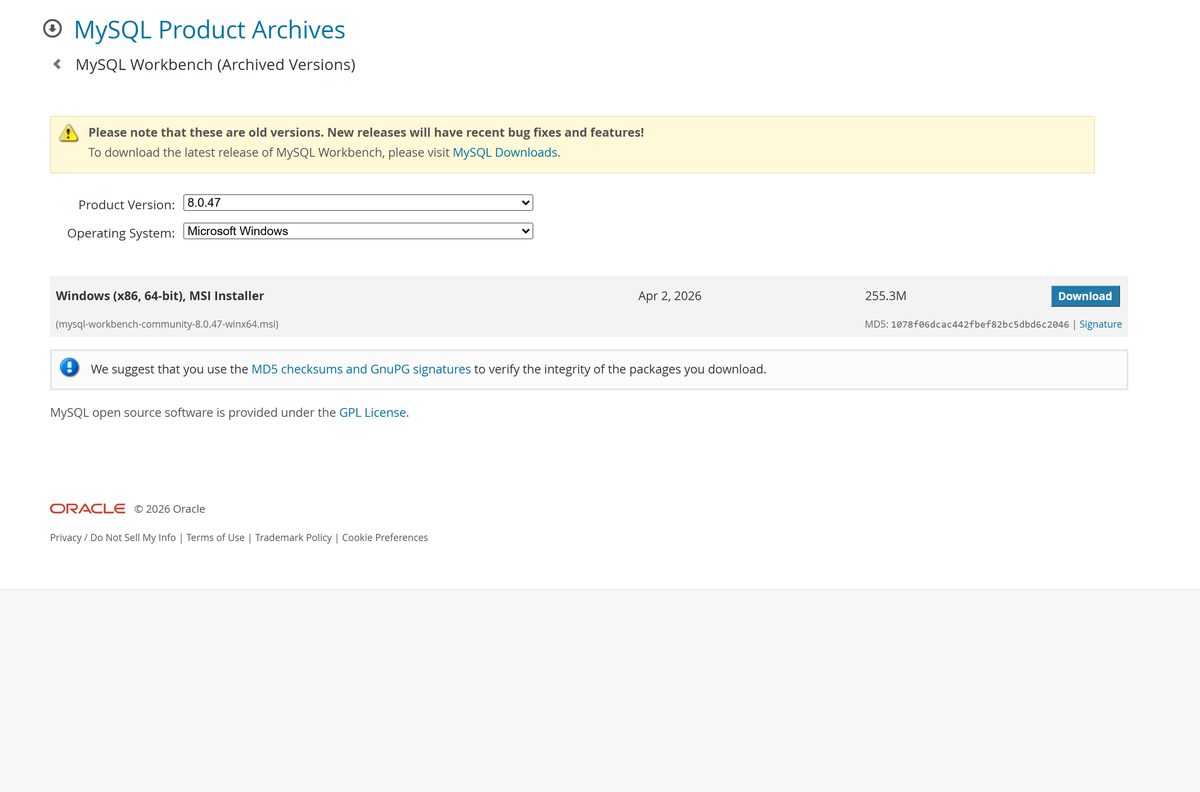The width and height of the screenshot is (1200, 792).
Task: Click the 255.3M file size
Action: pos(886,296)
